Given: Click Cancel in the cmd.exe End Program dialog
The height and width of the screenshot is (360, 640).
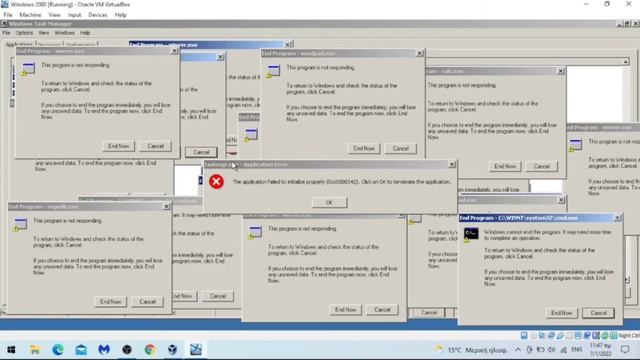Looking at the screenshot, I should click(598, 313).
